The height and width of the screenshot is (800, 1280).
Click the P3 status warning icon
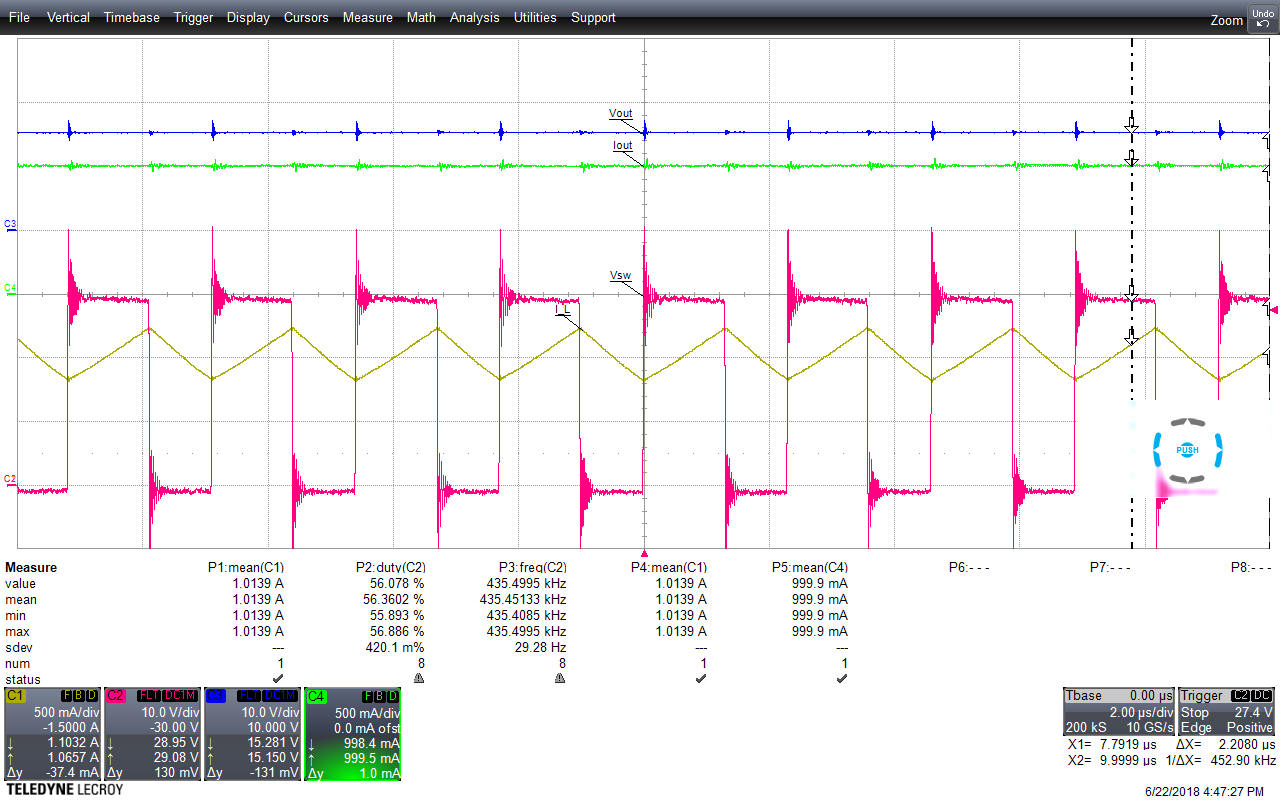pos(560,678)
